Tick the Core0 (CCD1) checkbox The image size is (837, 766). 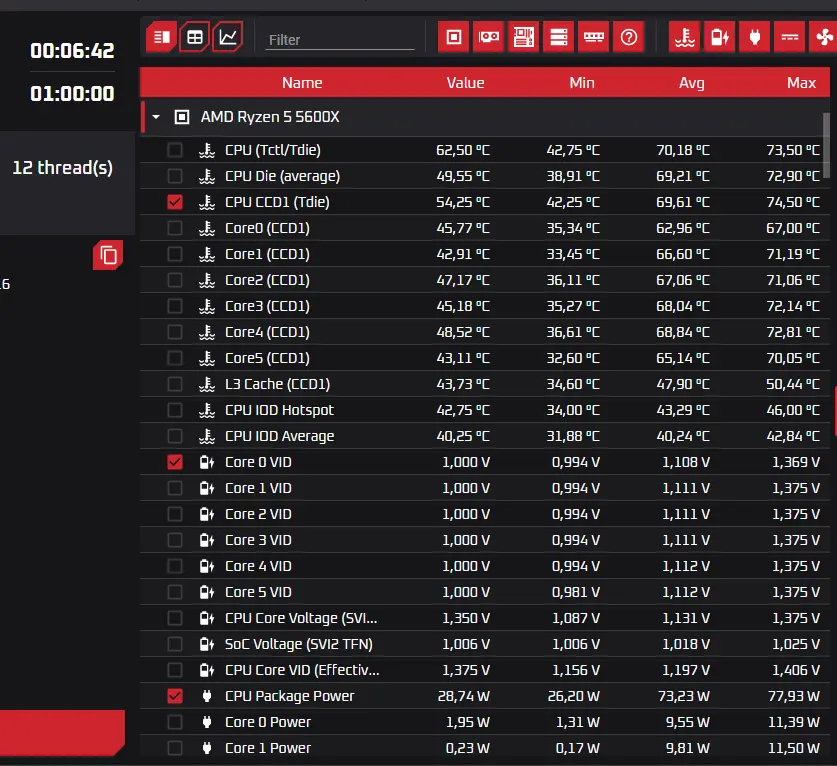175,228
